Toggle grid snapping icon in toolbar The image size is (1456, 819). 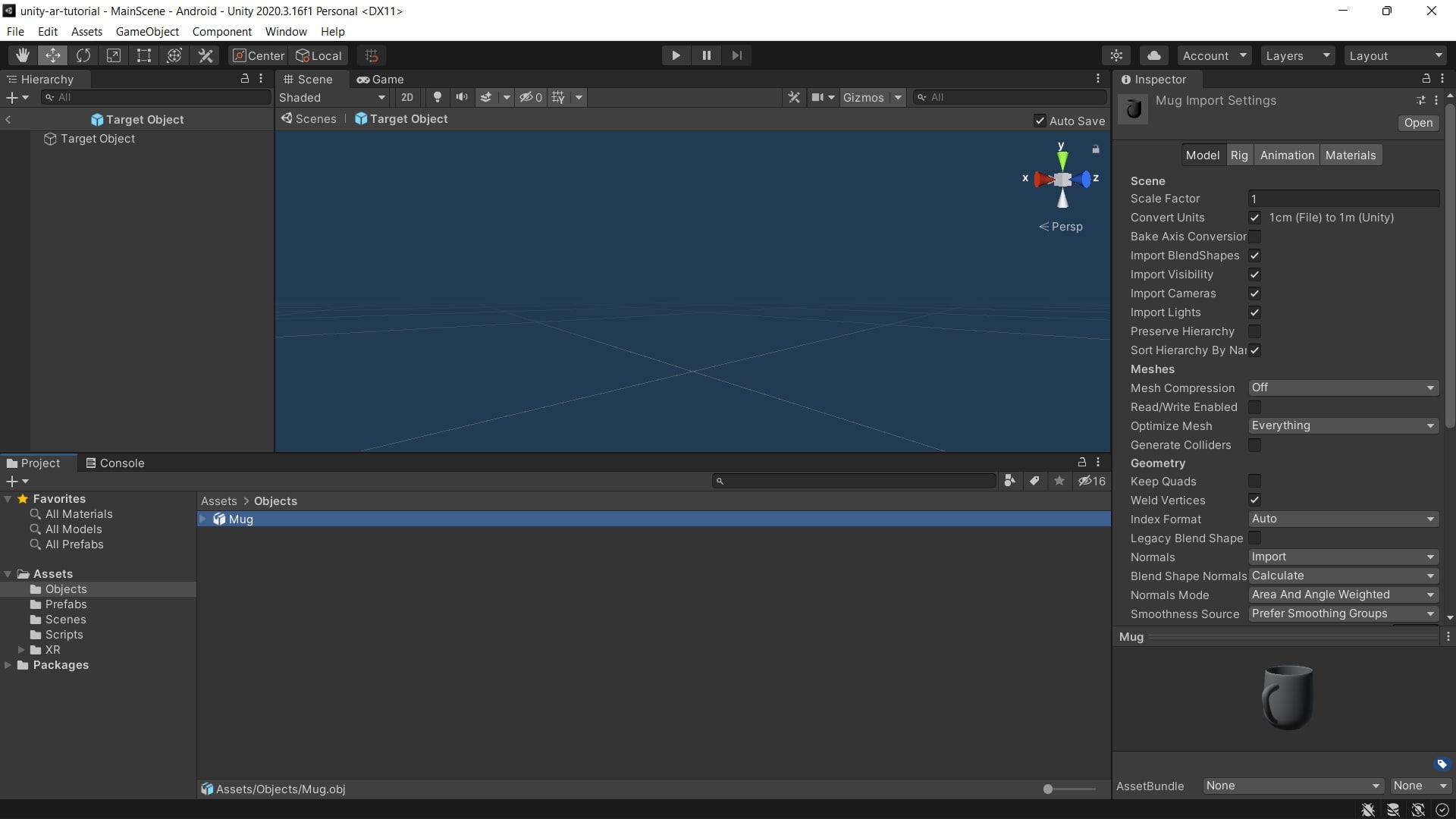[372, 55]
